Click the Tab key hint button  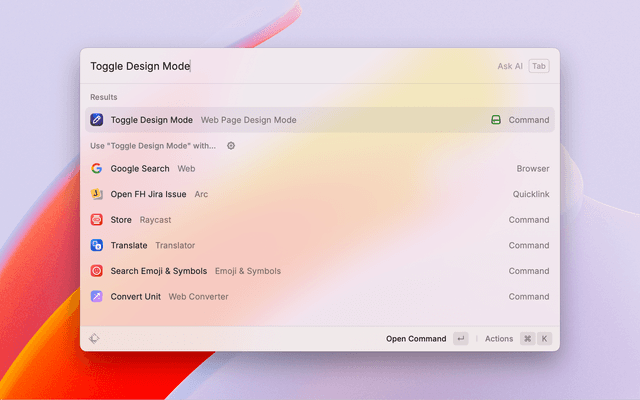tap(539, 66)
